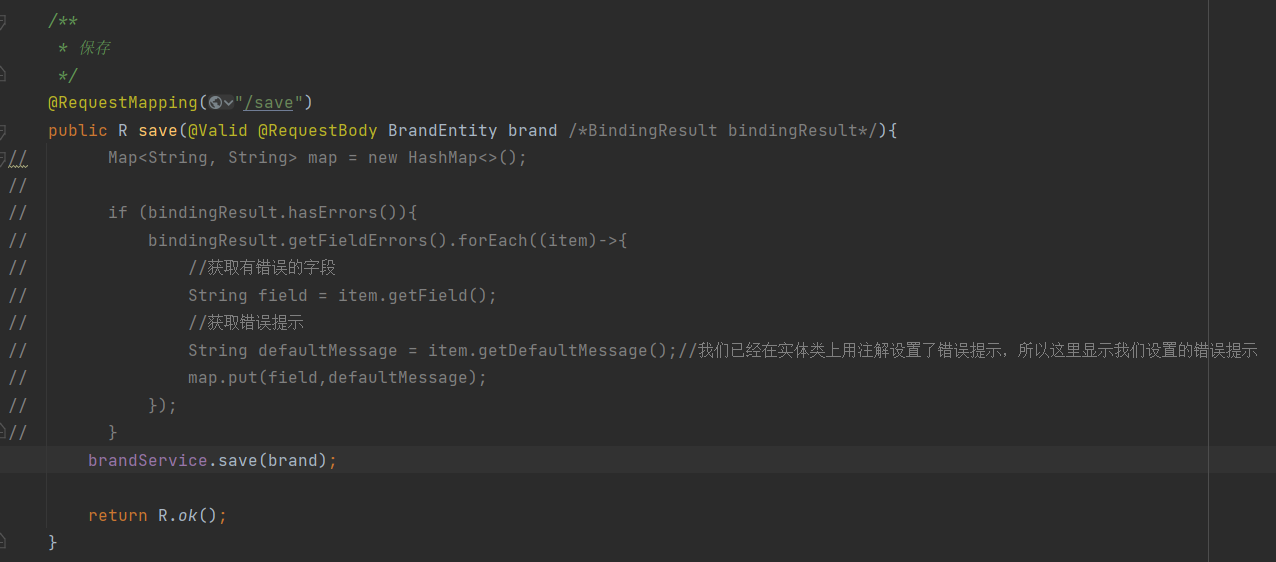Click the globe icon in @RequestMapping
Image resolution: width=1276 pixels, height=562 pixels.
(215, 103)
